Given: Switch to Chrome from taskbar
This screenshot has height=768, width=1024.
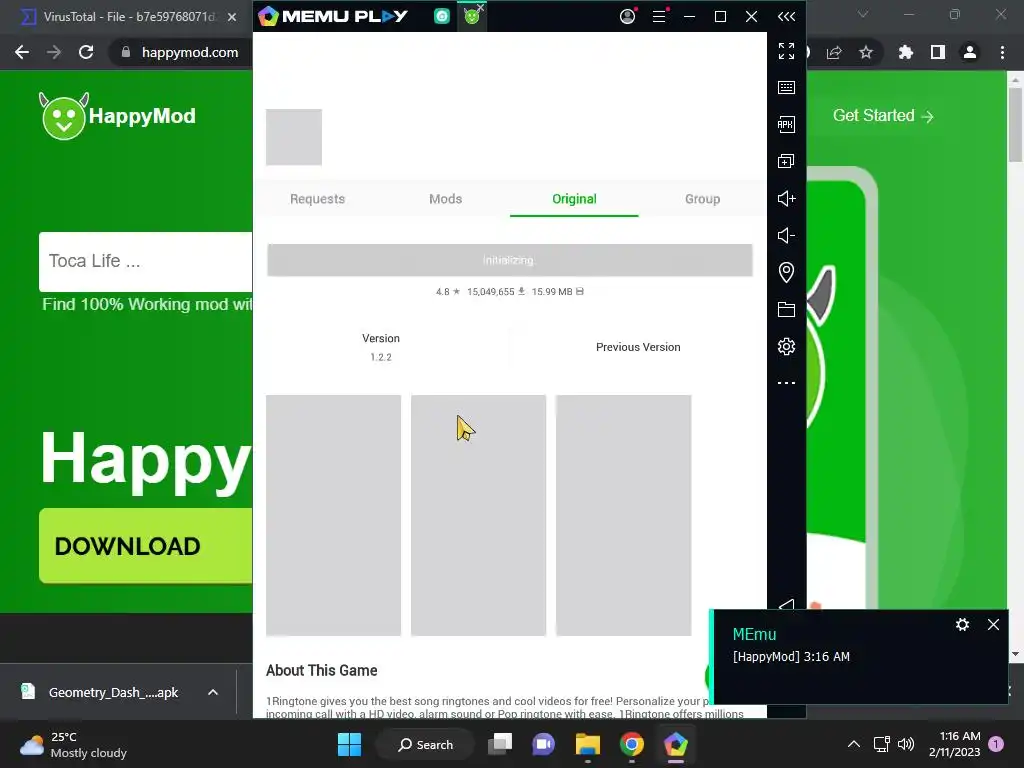Looking at the screenshot, I should pos(632,744).
